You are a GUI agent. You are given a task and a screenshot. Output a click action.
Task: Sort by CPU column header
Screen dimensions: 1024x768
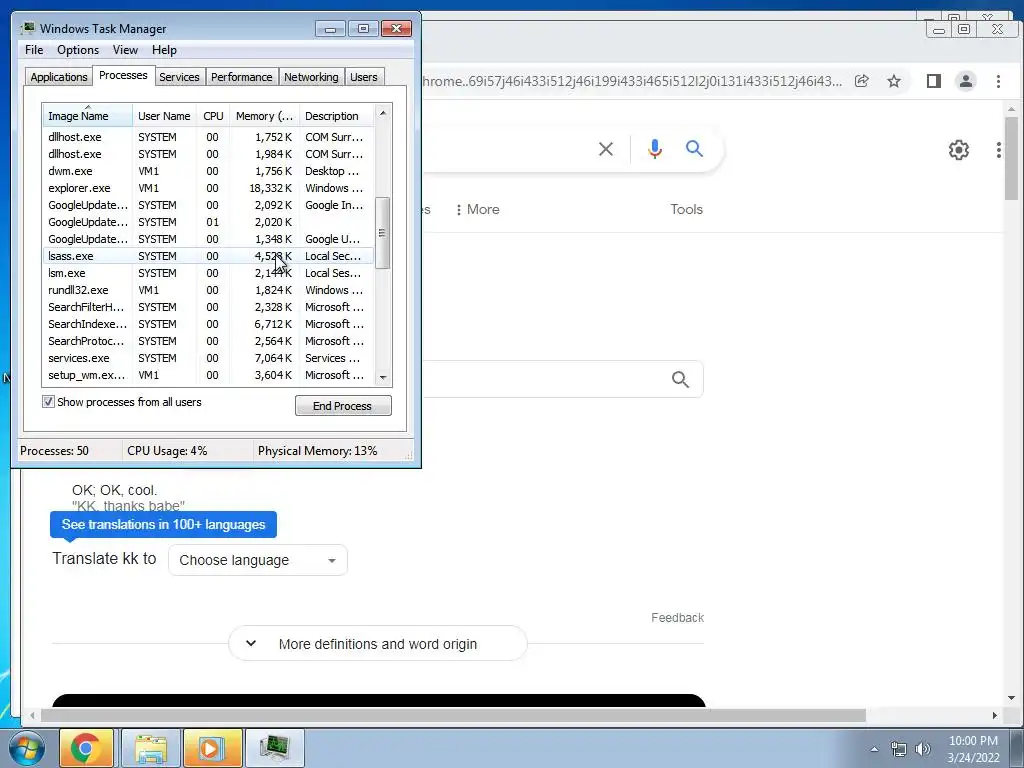[x=213, y=116]
